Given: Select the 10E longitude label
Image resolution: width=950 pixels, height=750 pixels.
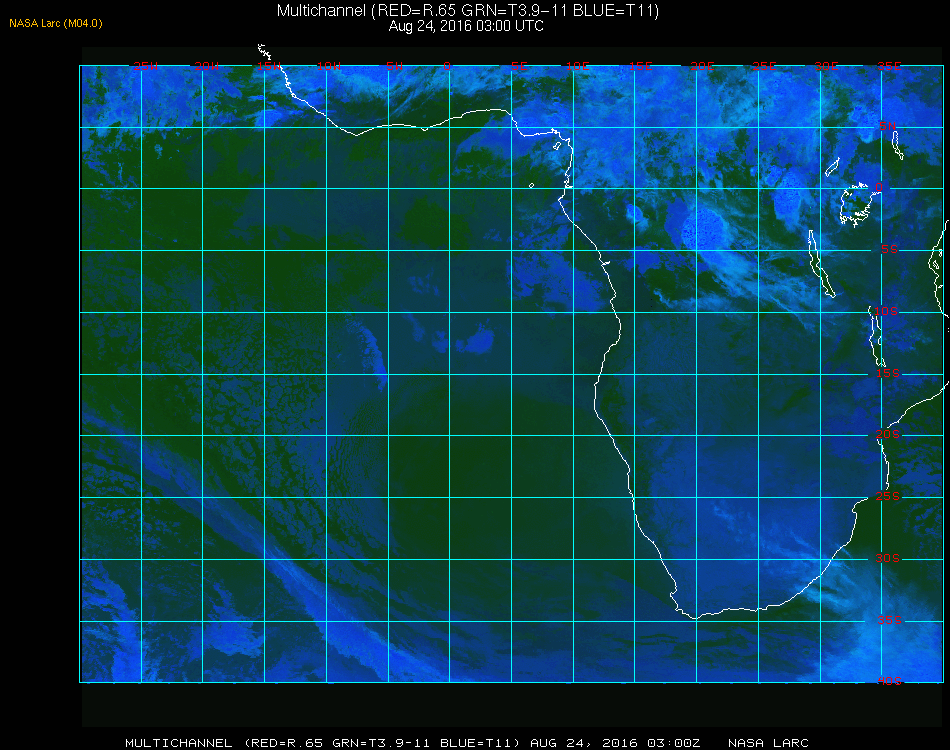Looking at the screenshot, I should [x=577, y=66].
